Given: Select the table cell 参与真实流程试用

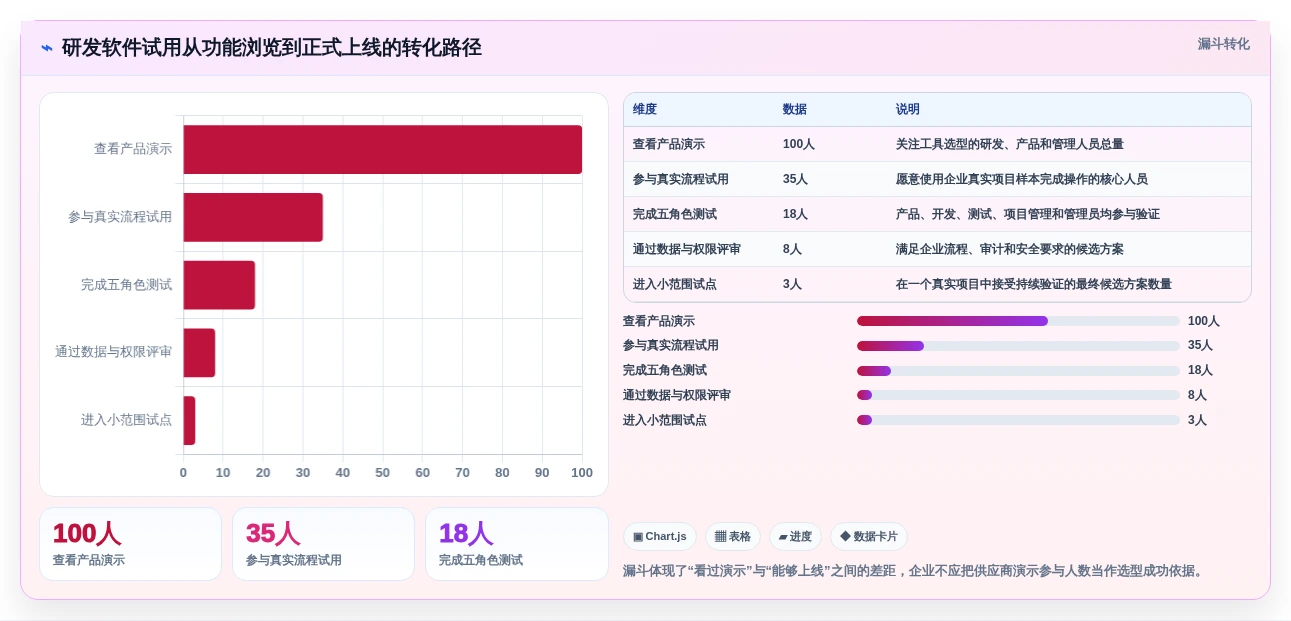Looking at the screenshot, I should pyautogui.click(x=681, y=179).
